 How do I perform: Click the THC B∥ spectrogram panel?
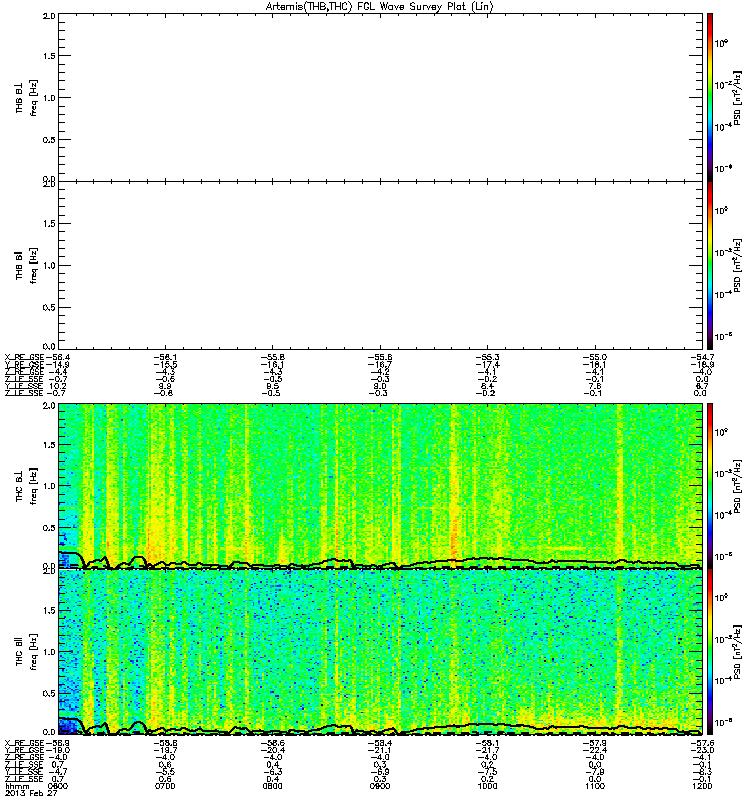pyautogui.click(x=381, y=652)
